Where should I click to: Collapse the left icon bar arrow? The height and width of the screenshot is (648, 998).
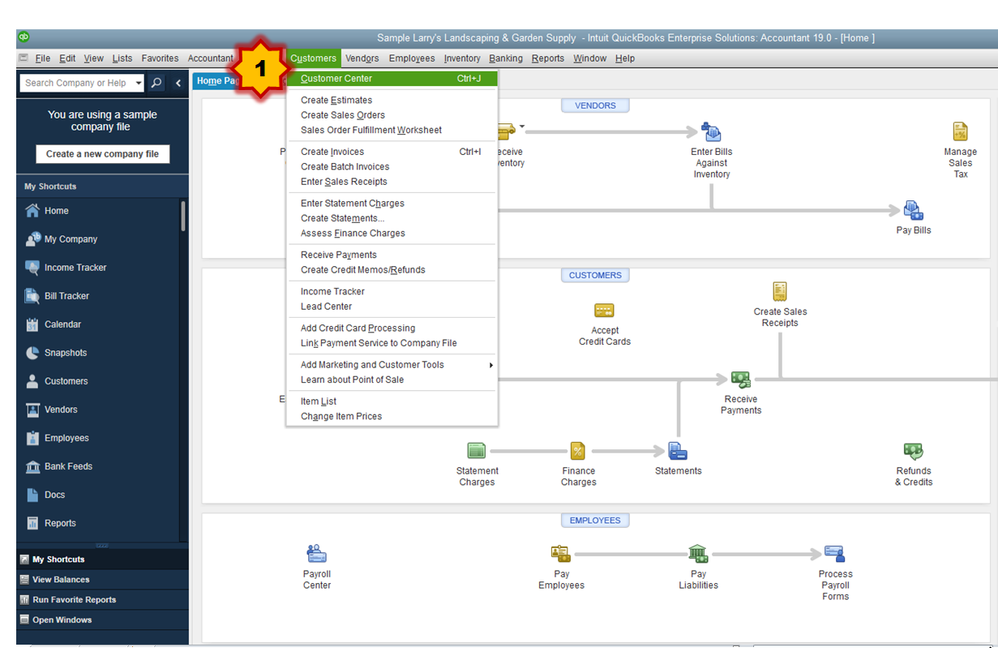(178, 83)
